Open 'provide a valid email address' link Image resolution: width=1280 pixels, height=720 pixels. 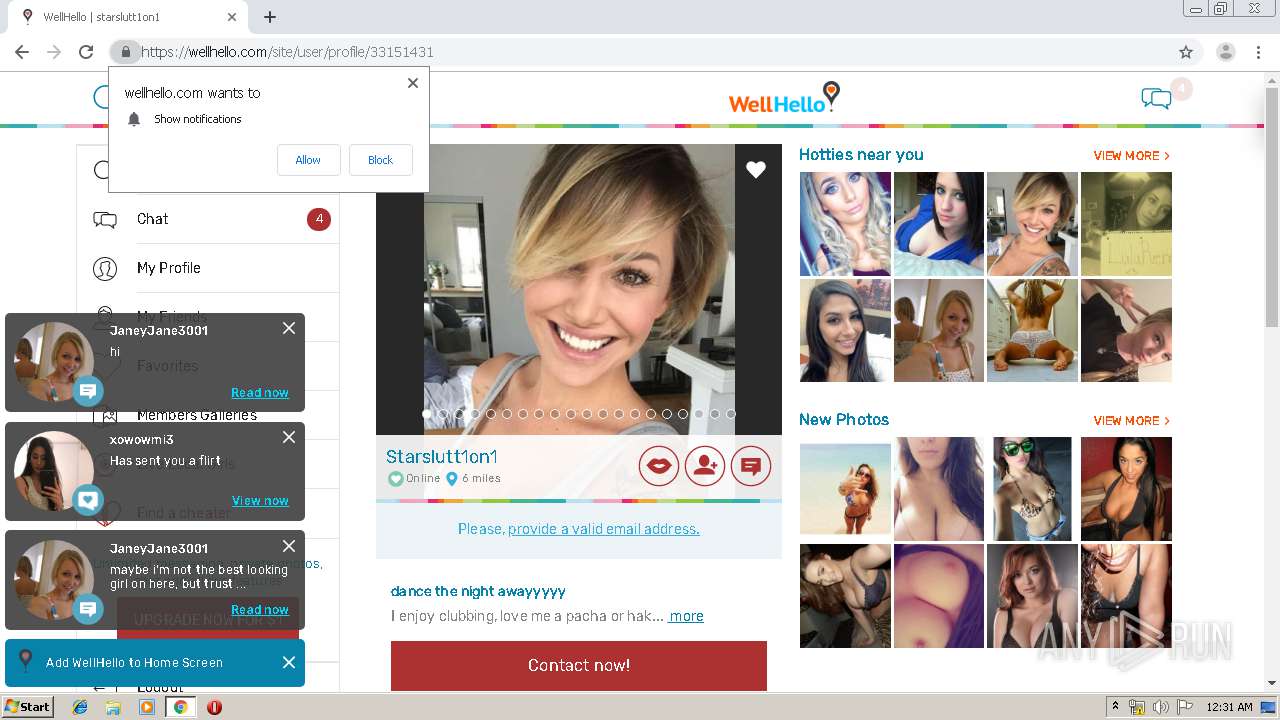(604, 529)
